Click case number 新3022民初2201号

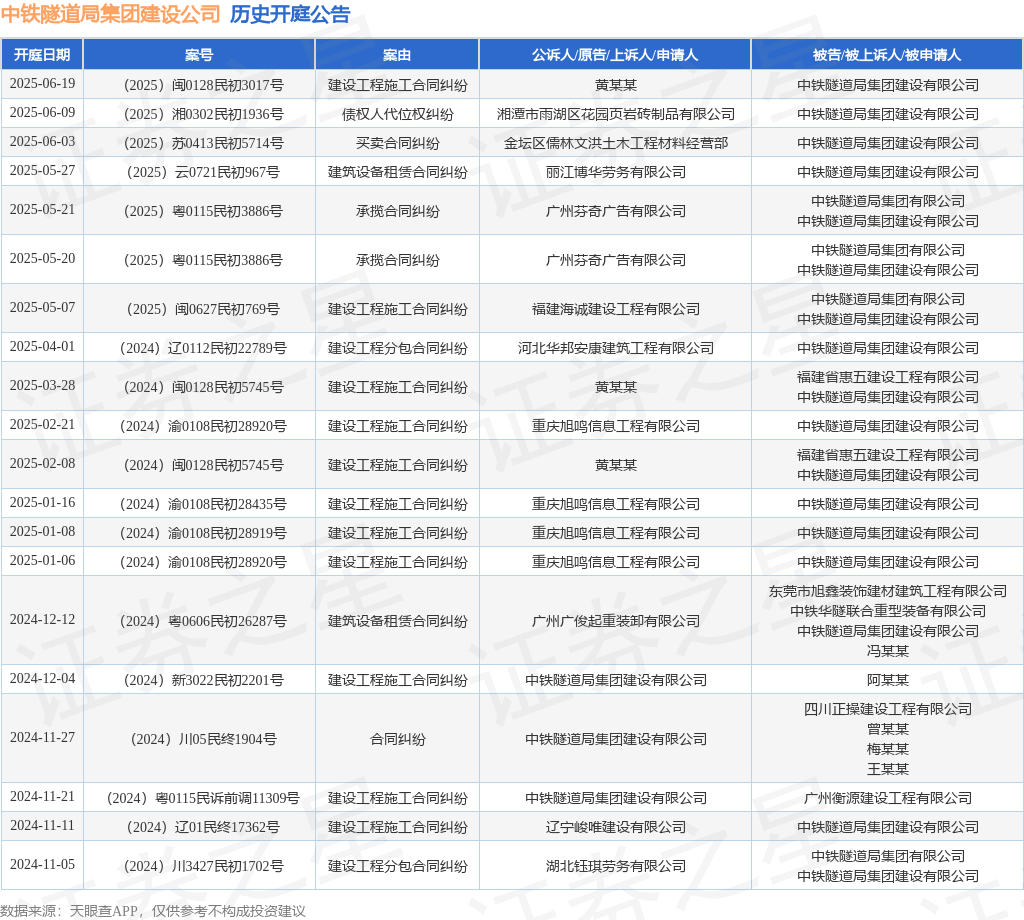(x=204, y=681)
